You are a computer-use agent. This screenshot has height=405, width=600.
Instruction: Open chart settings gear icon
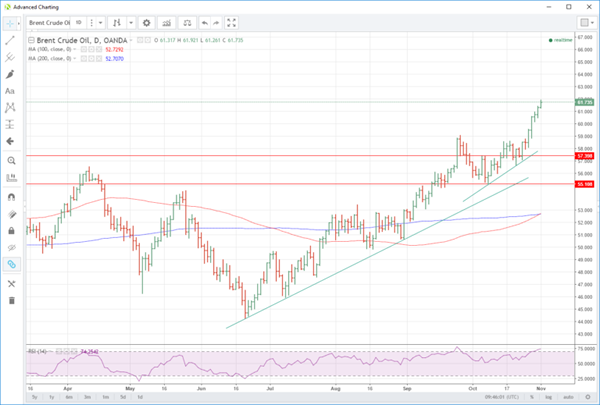click(146, 21)
